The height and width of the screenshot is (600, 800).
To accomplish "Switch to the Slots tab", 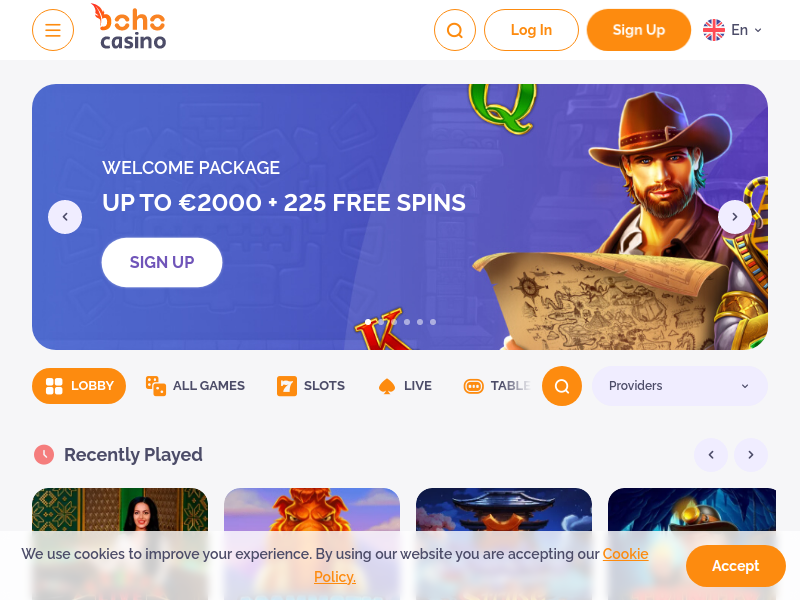I will pos(311,386).
